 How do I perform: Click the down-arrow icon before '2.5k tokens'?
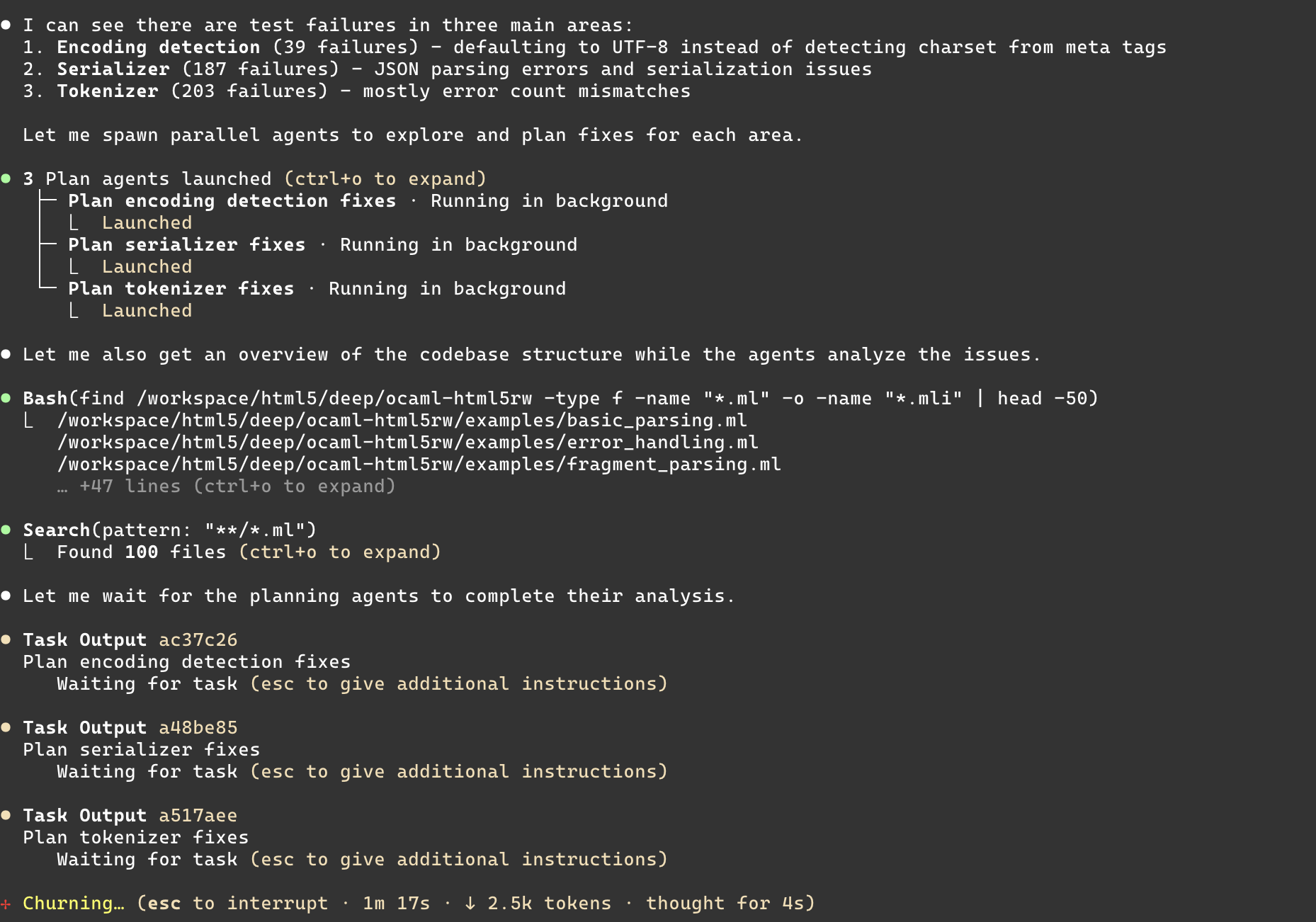(470, 904)
